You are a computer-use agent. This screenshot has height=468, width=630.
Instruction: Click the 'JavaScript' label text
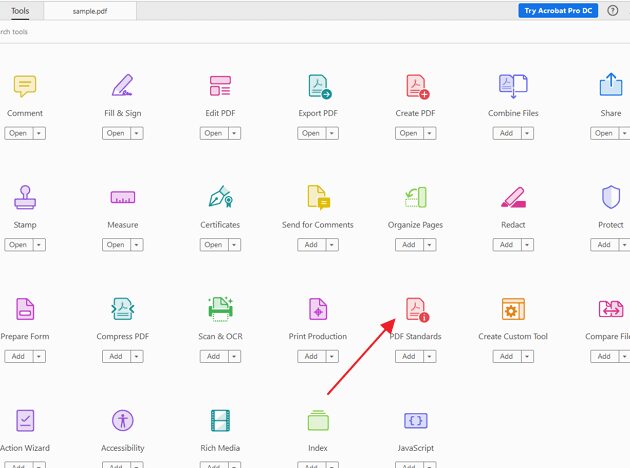[x=415, y=448]
